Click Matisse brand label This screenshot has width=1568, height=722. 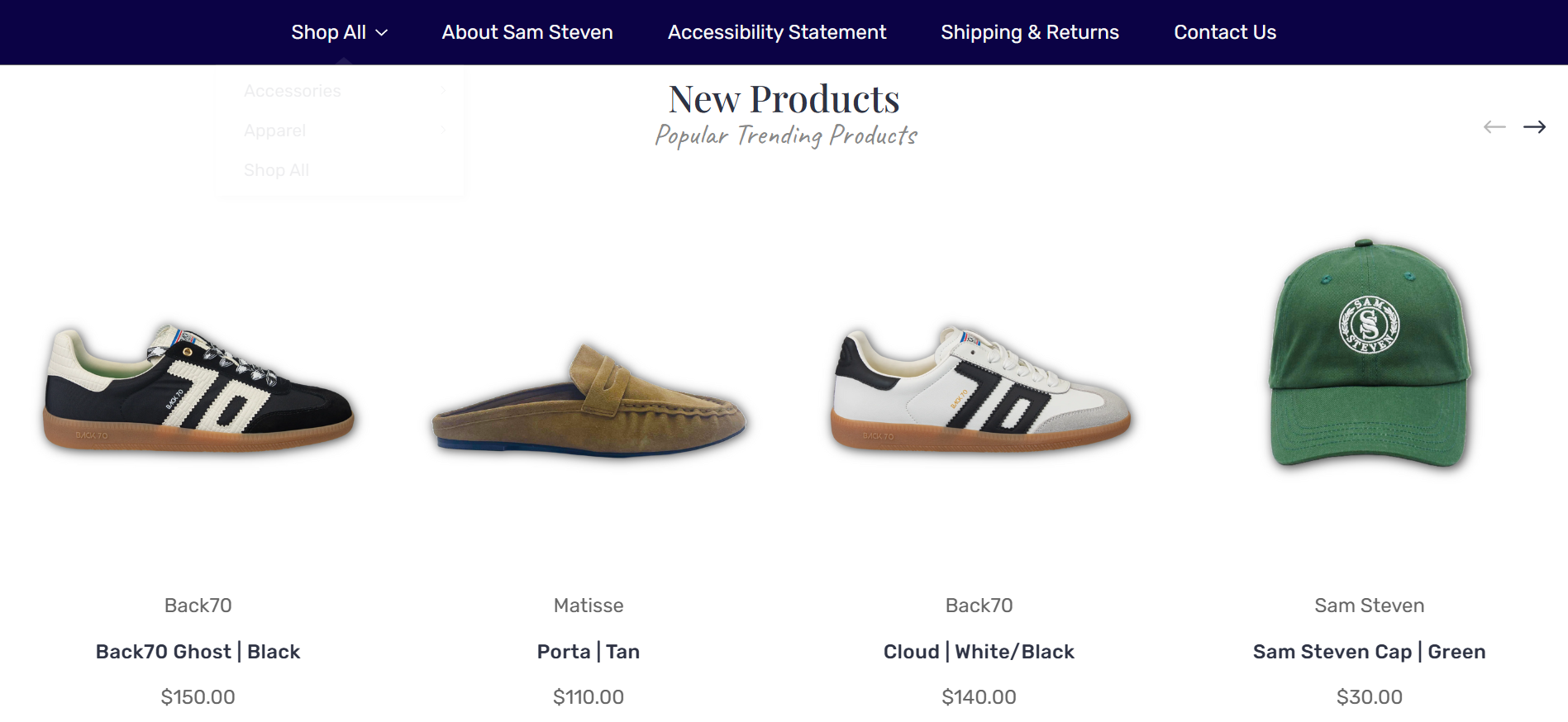pos(589,606)
